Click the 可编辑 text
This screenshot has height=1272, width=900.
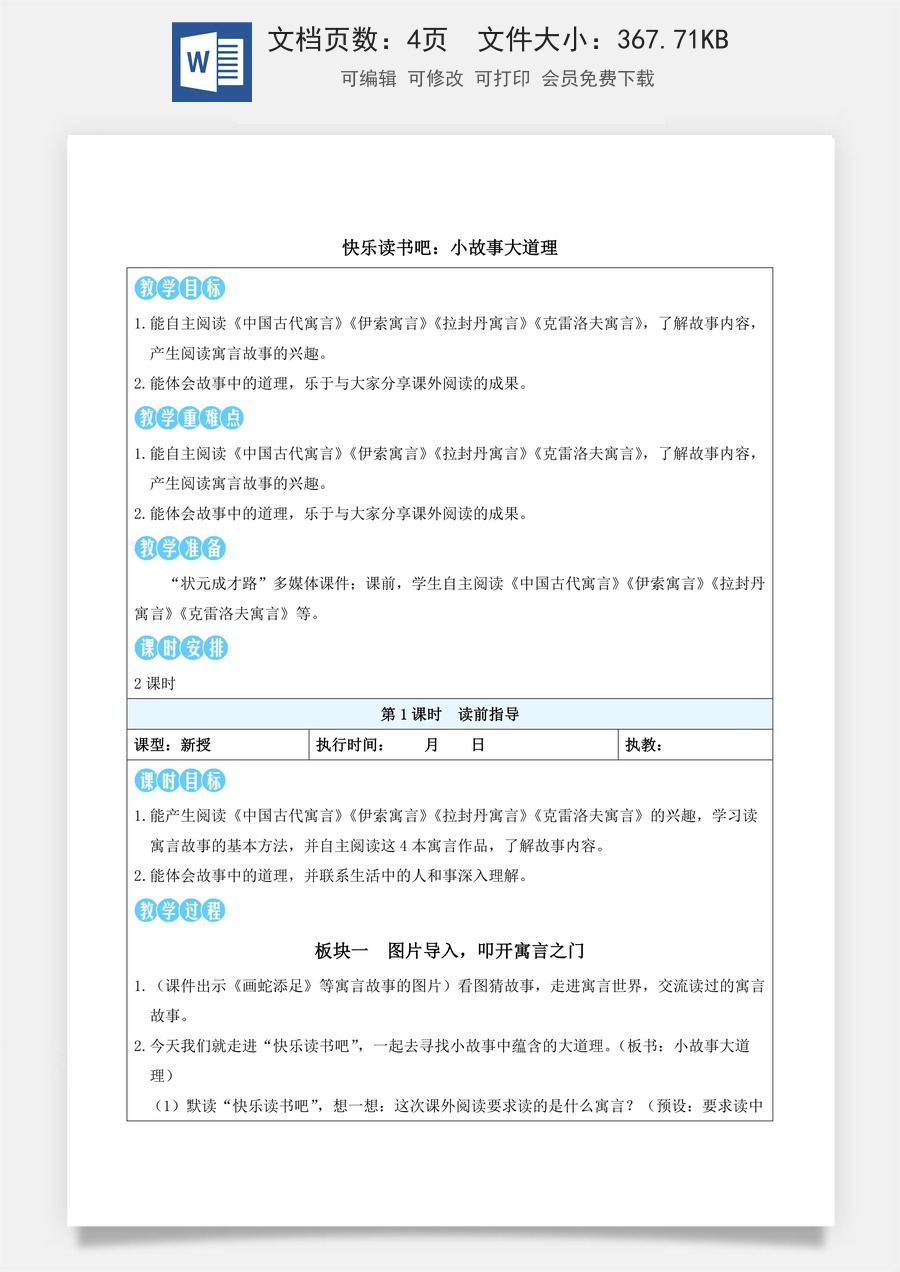pyautogui.click(x=368, y=79)
